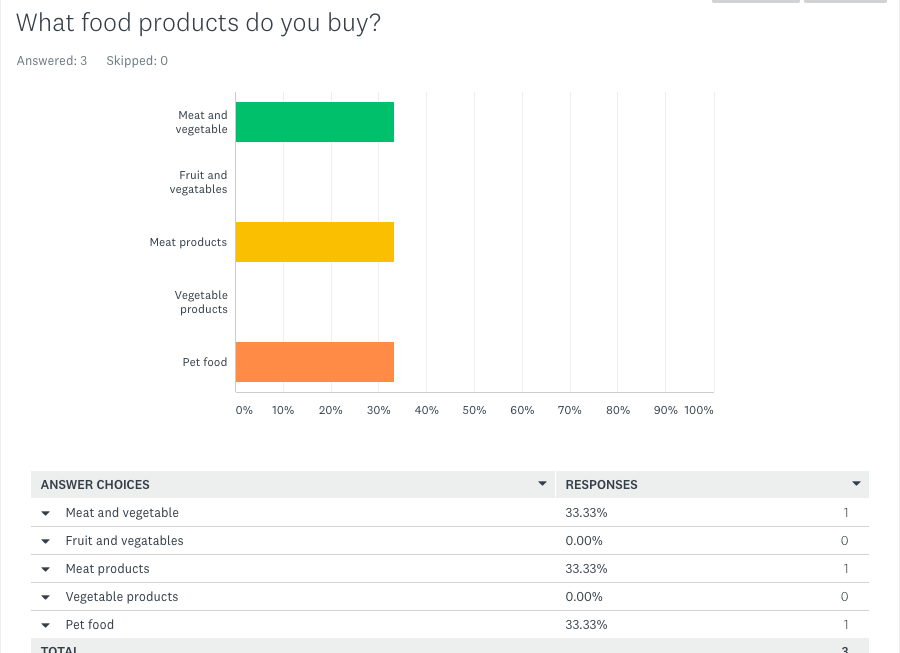Select the yellow Meat products bar

314,242
